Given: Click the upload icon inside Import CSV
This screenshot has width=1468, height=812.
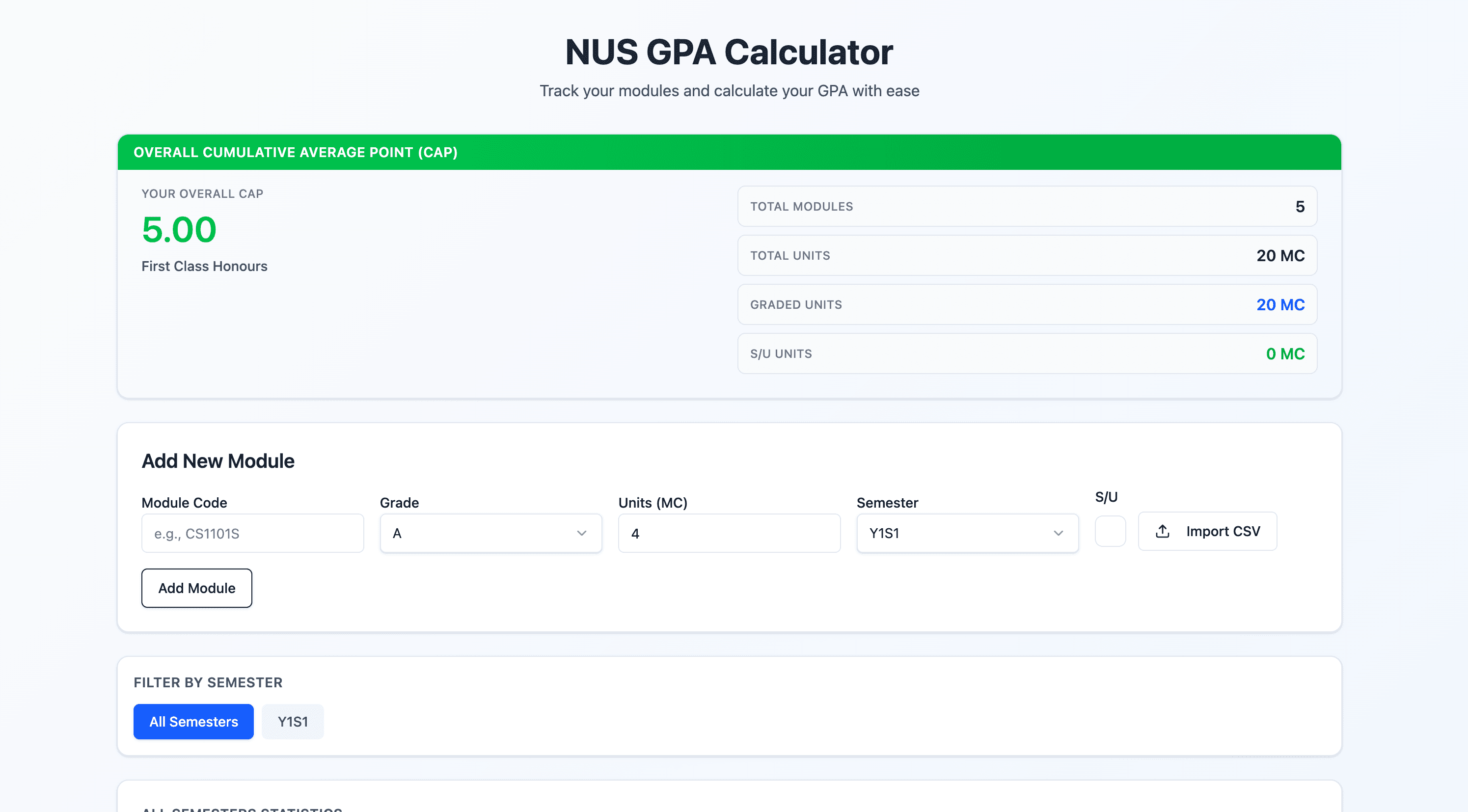Looking at the screenshot, I should [1163, 531].
